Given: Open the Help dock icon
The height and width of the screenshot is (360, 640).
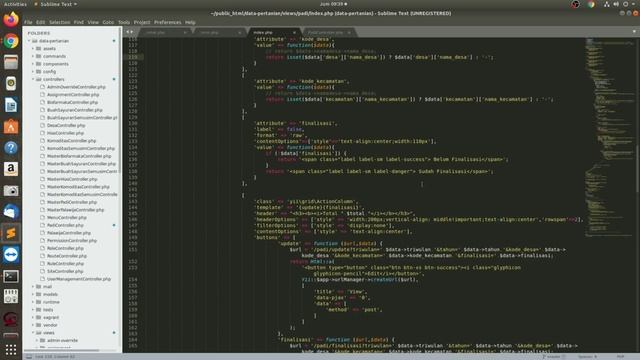Looking at the screenshot, I should [x=11, y=148].
